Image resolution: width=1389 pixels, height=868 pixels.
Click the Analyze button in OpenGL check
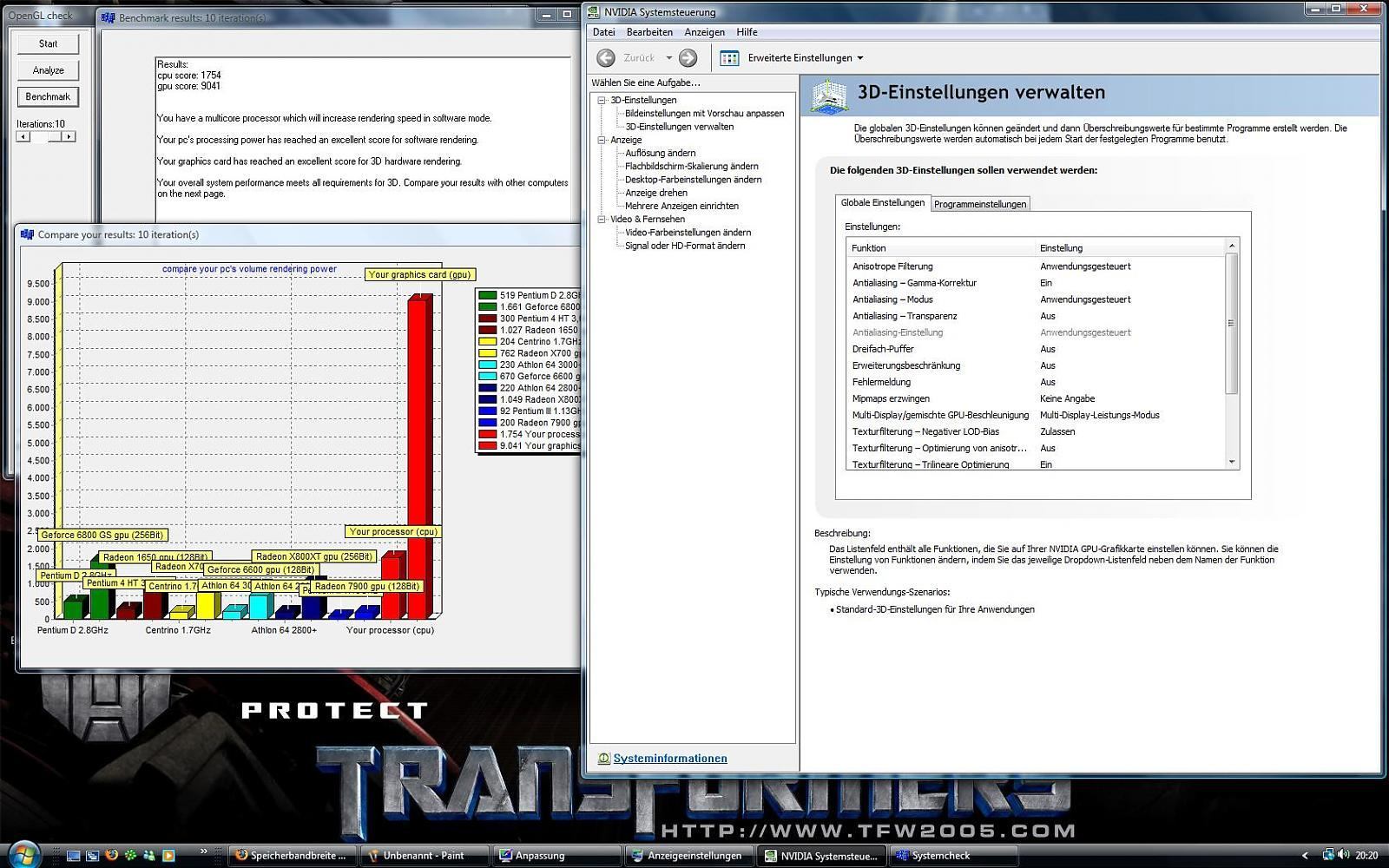pos(48,70)
